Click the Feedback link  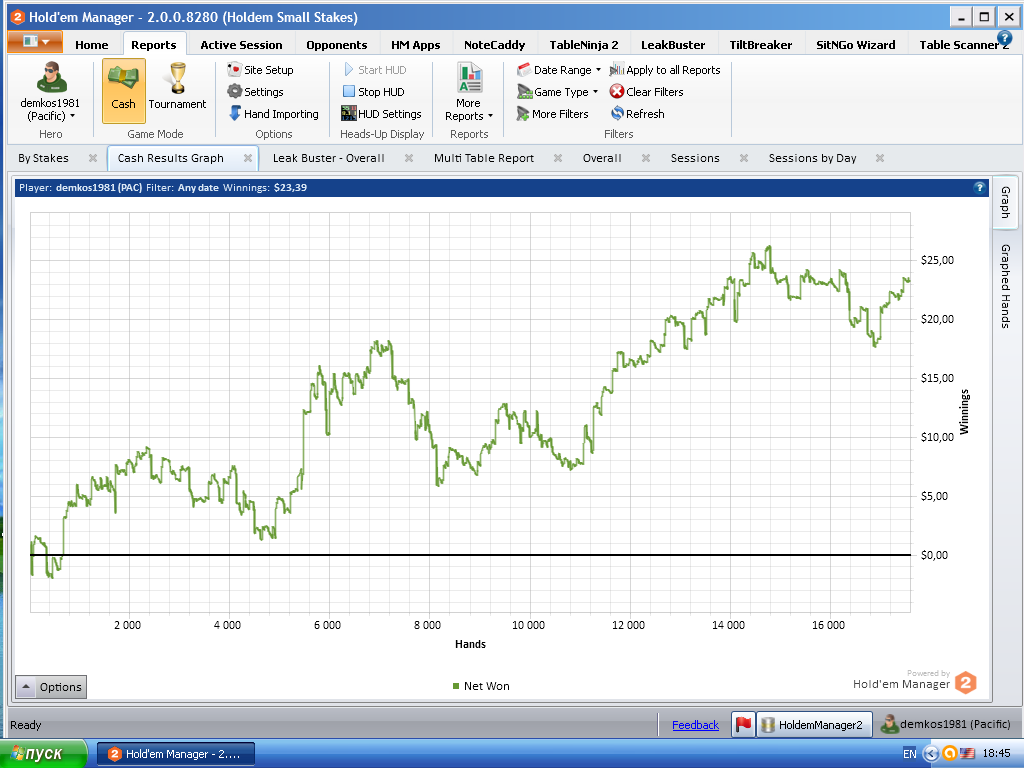696,725
